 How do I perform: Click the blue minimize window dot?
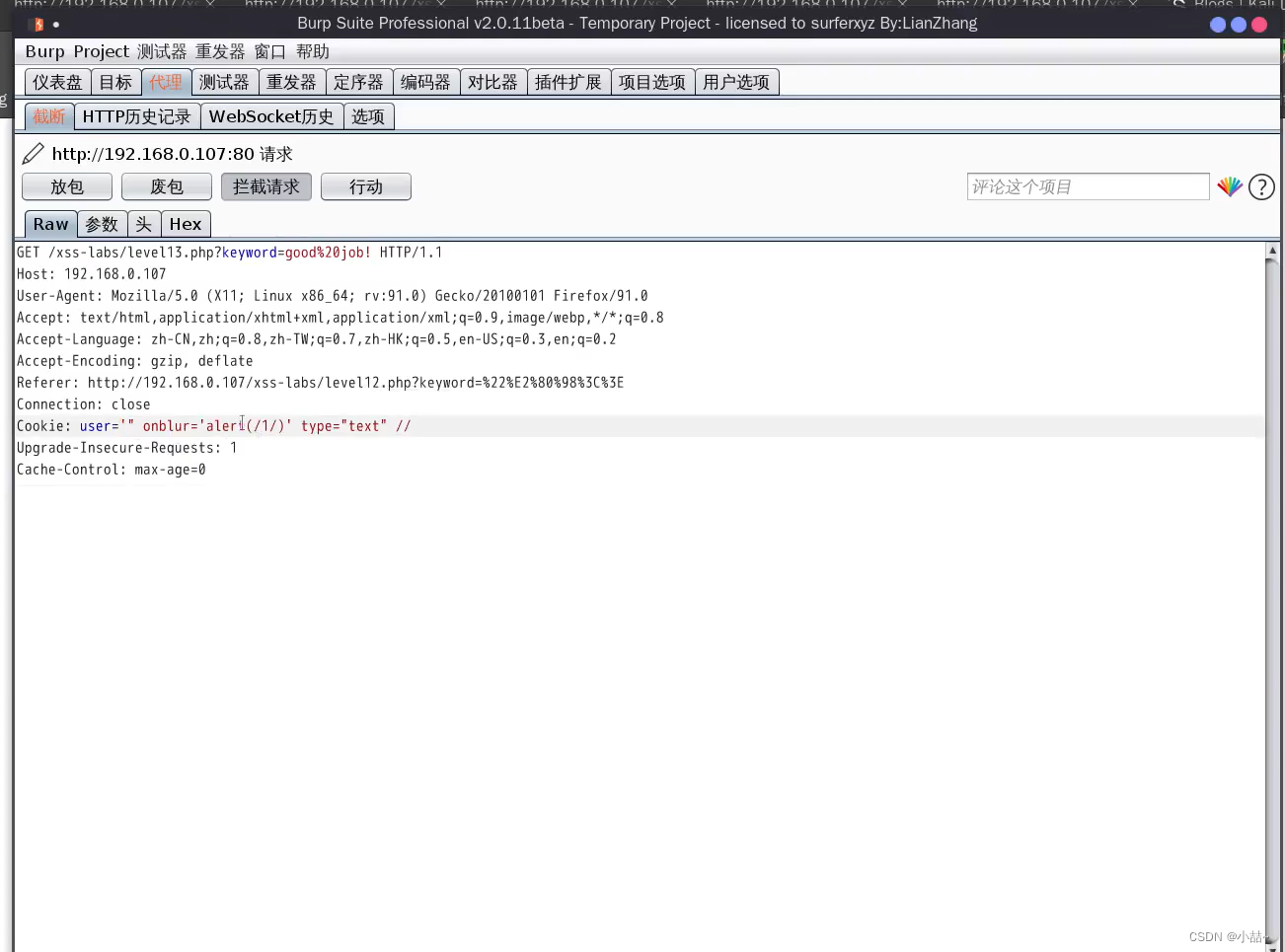(1218, 25)
